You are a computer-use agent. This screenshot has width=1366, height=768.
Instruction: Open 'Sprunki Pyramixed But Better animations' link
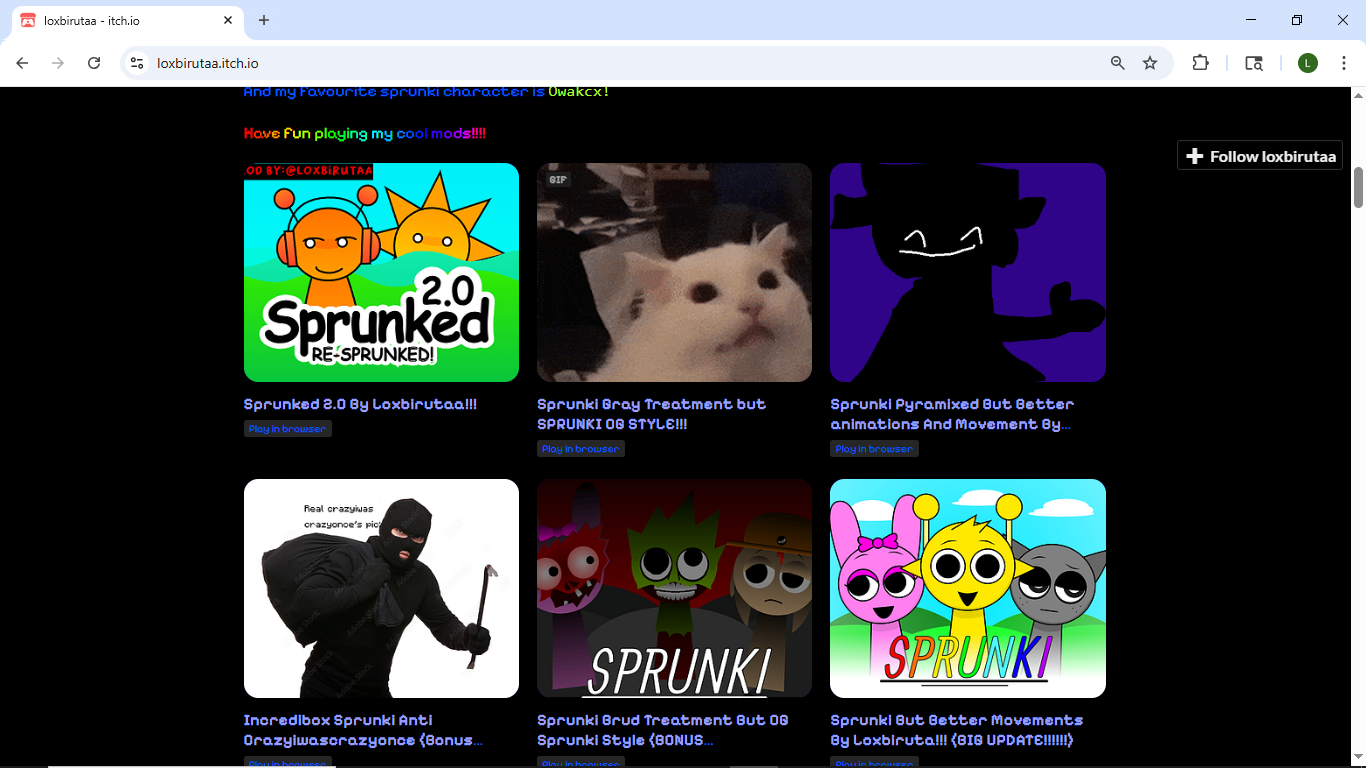point(952,415)
